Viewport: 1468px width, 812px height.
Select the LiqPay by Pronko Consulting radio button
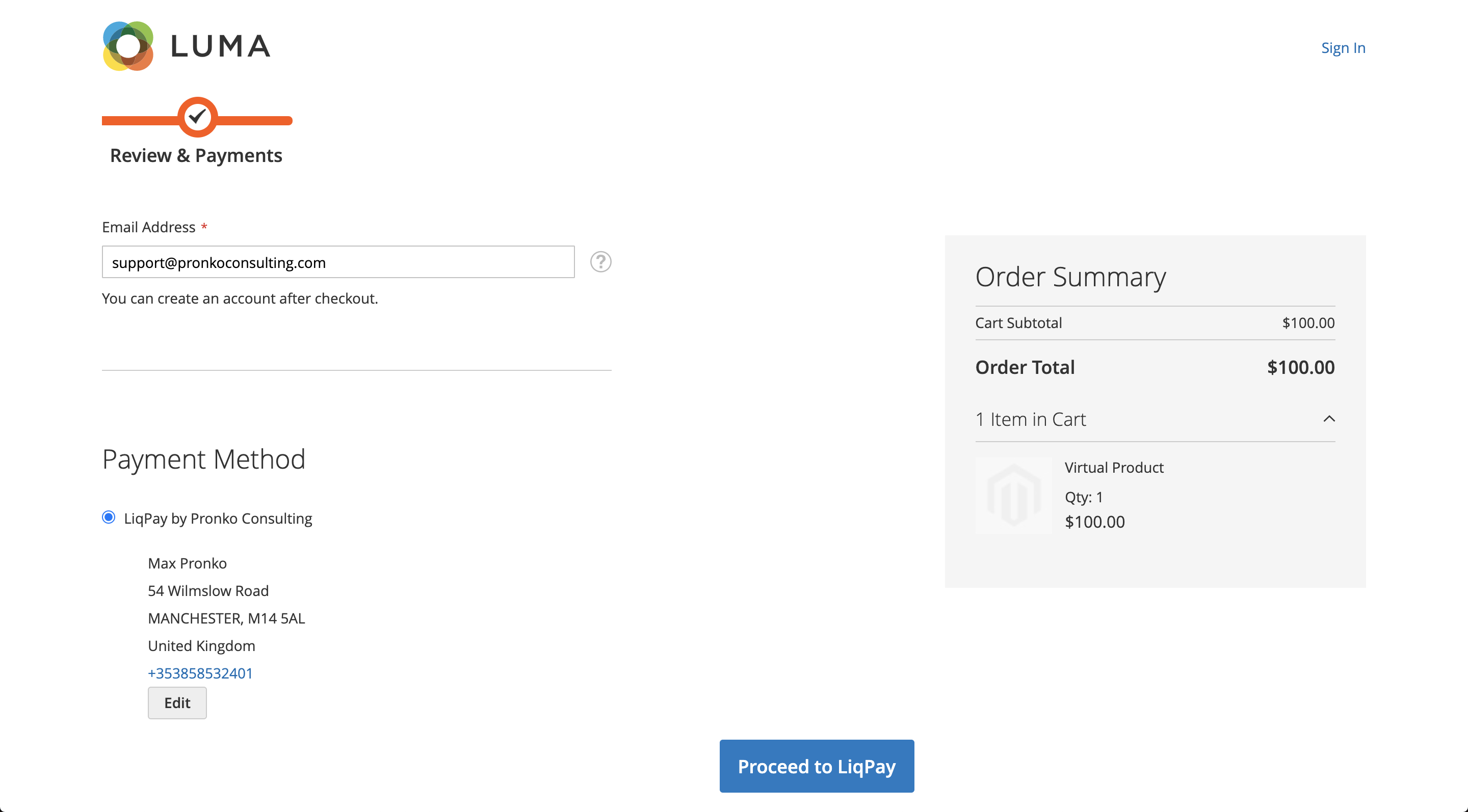pyautogui.click(x=108, y=517)
